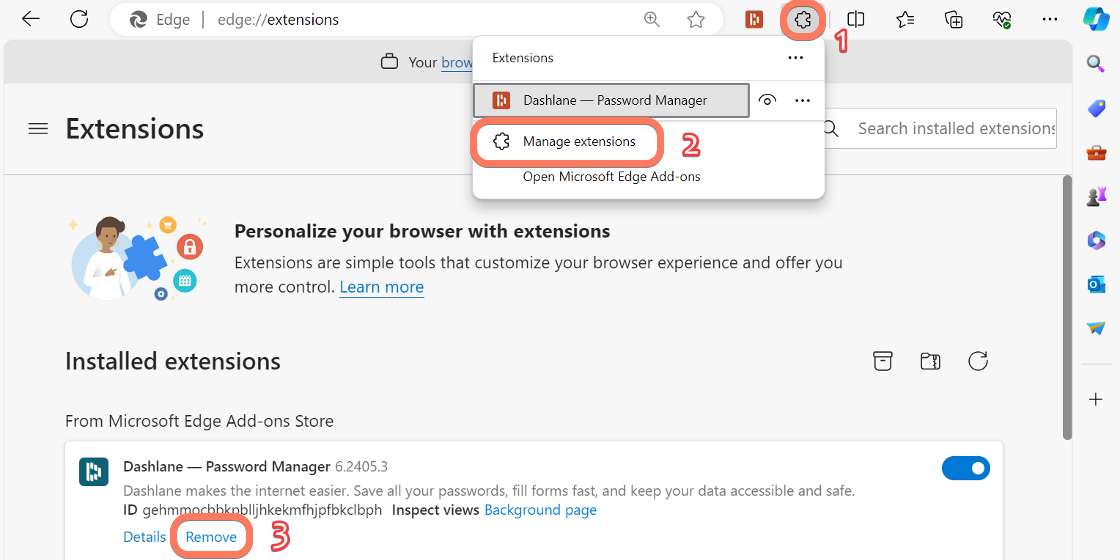The image size is (1120, 560).
Task: Click the Search installed extensions field
Action: [939, 129]
